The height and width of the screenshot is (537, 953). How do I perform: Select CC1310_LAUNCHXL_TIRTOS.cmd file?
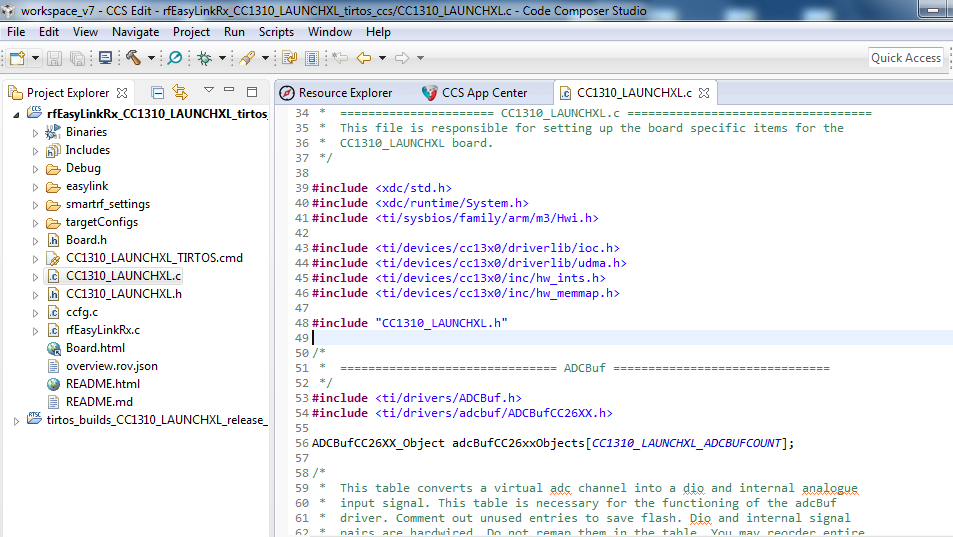[154, 258]
